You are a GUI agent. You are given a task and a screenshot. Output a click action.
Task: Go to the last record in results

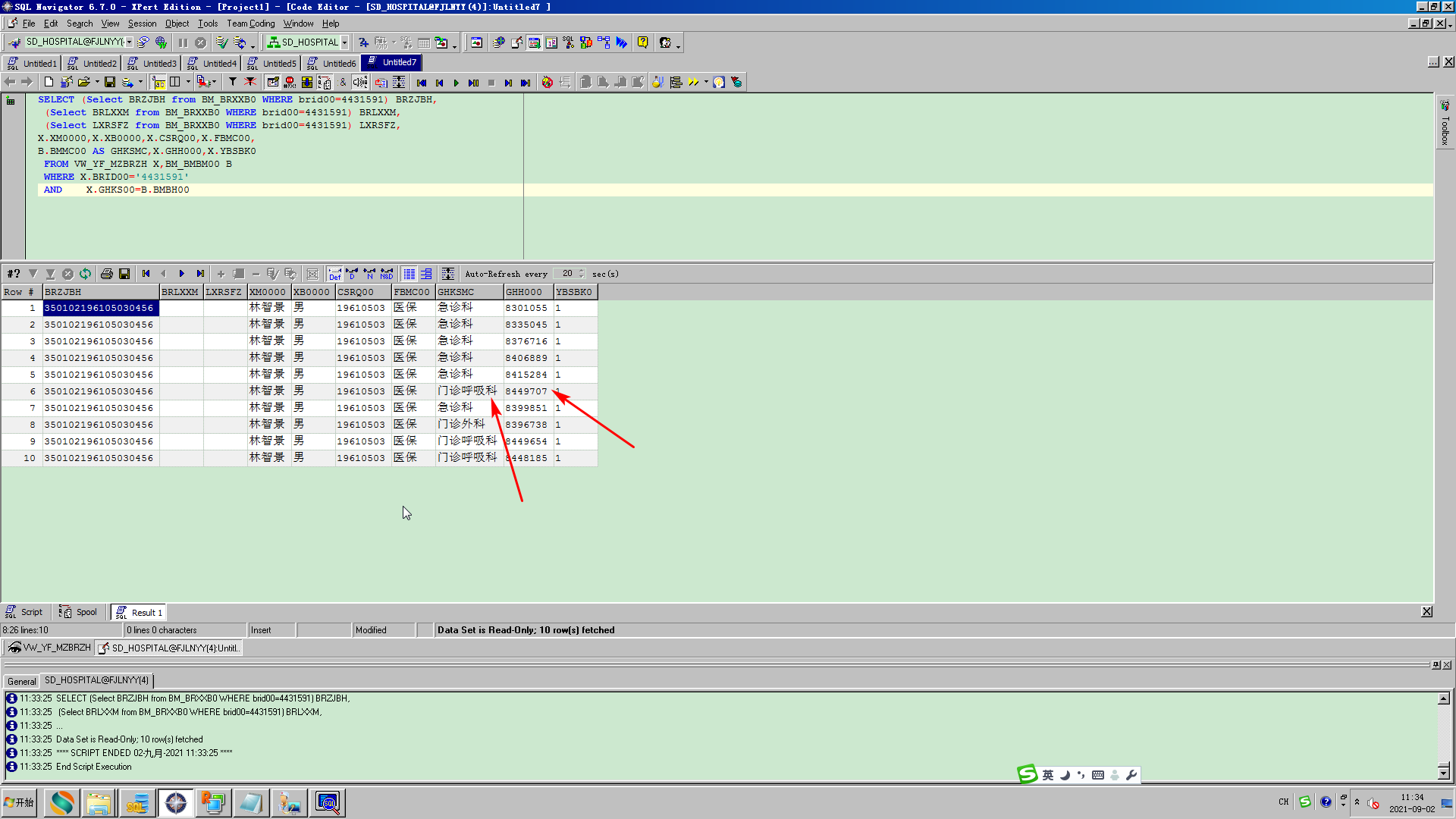coord(200,274)
